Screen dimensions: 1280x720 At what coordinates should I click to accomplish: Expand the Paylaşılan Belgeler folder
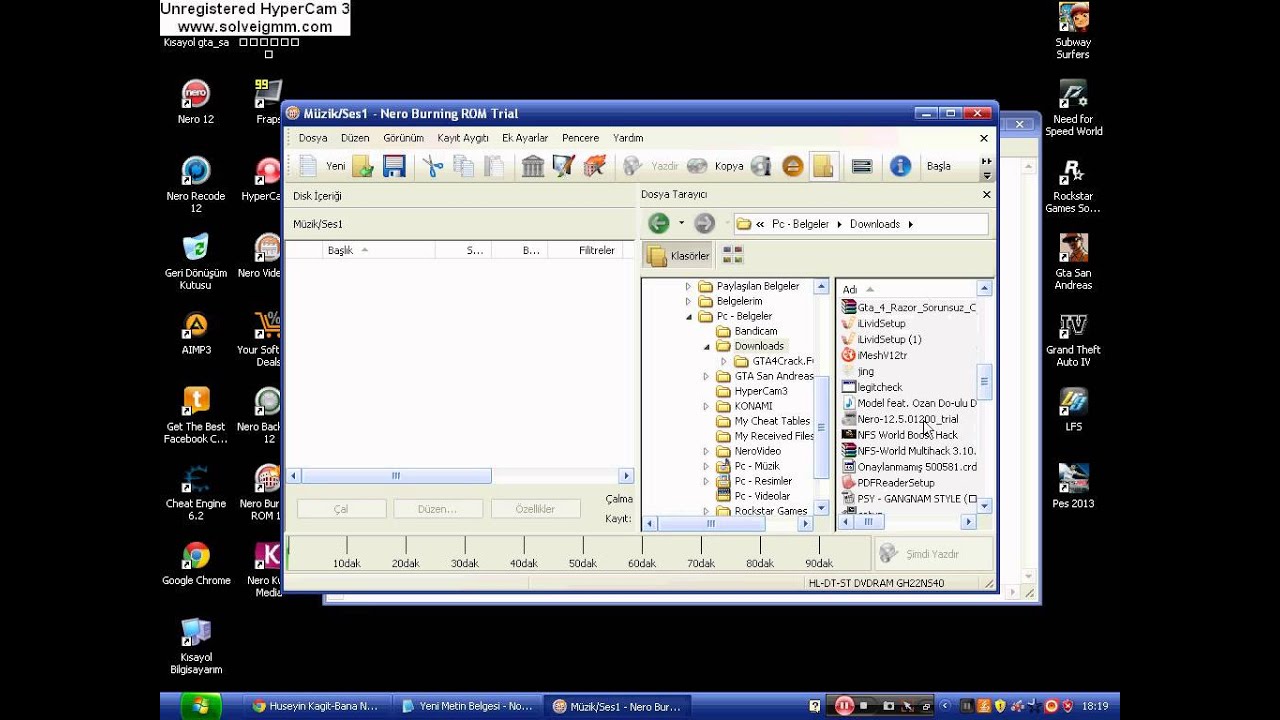point(688,286)
